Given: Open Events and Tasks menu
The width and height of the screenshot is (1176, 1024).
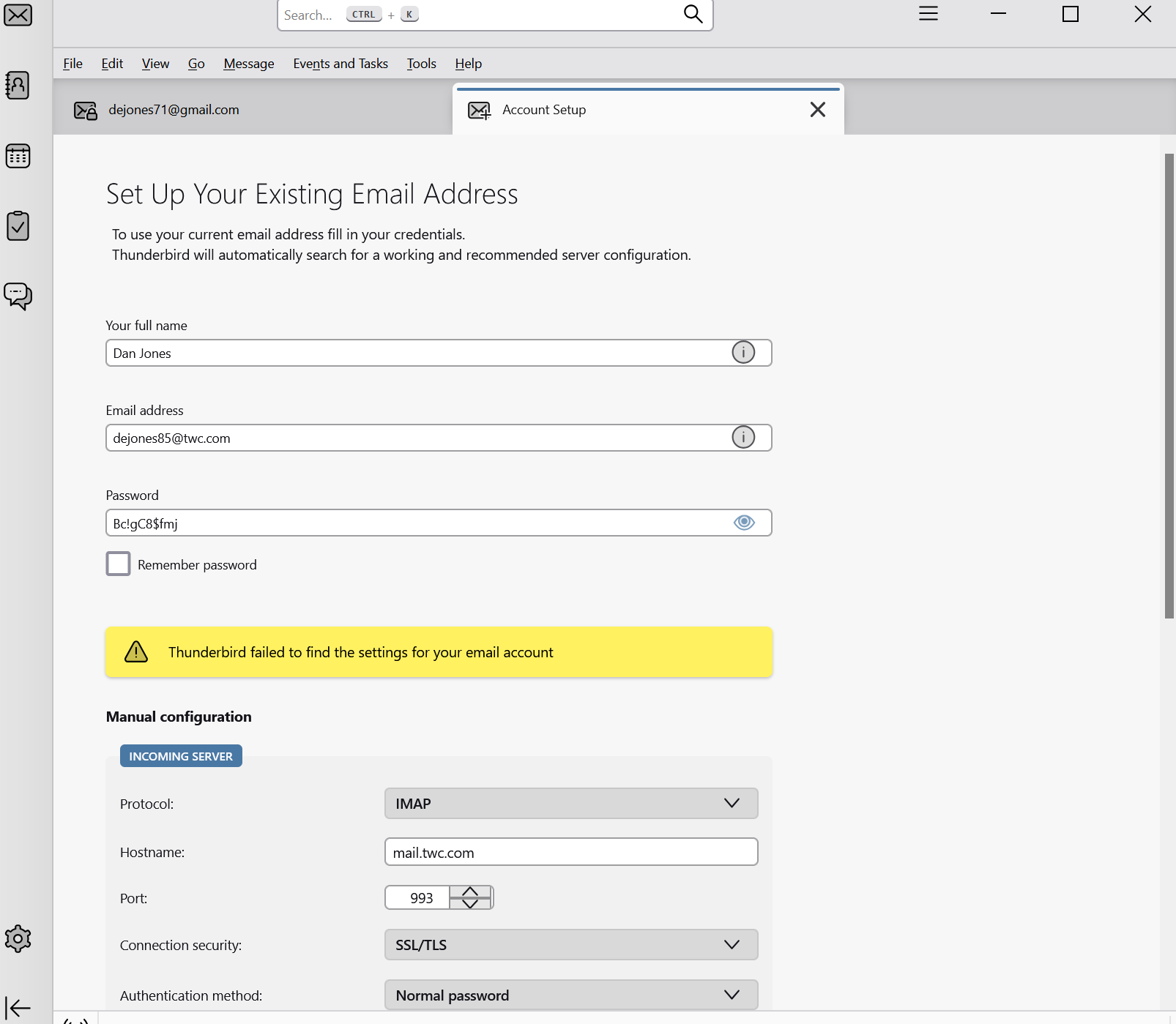Looking at the screenshot, I should coord(340,64).
